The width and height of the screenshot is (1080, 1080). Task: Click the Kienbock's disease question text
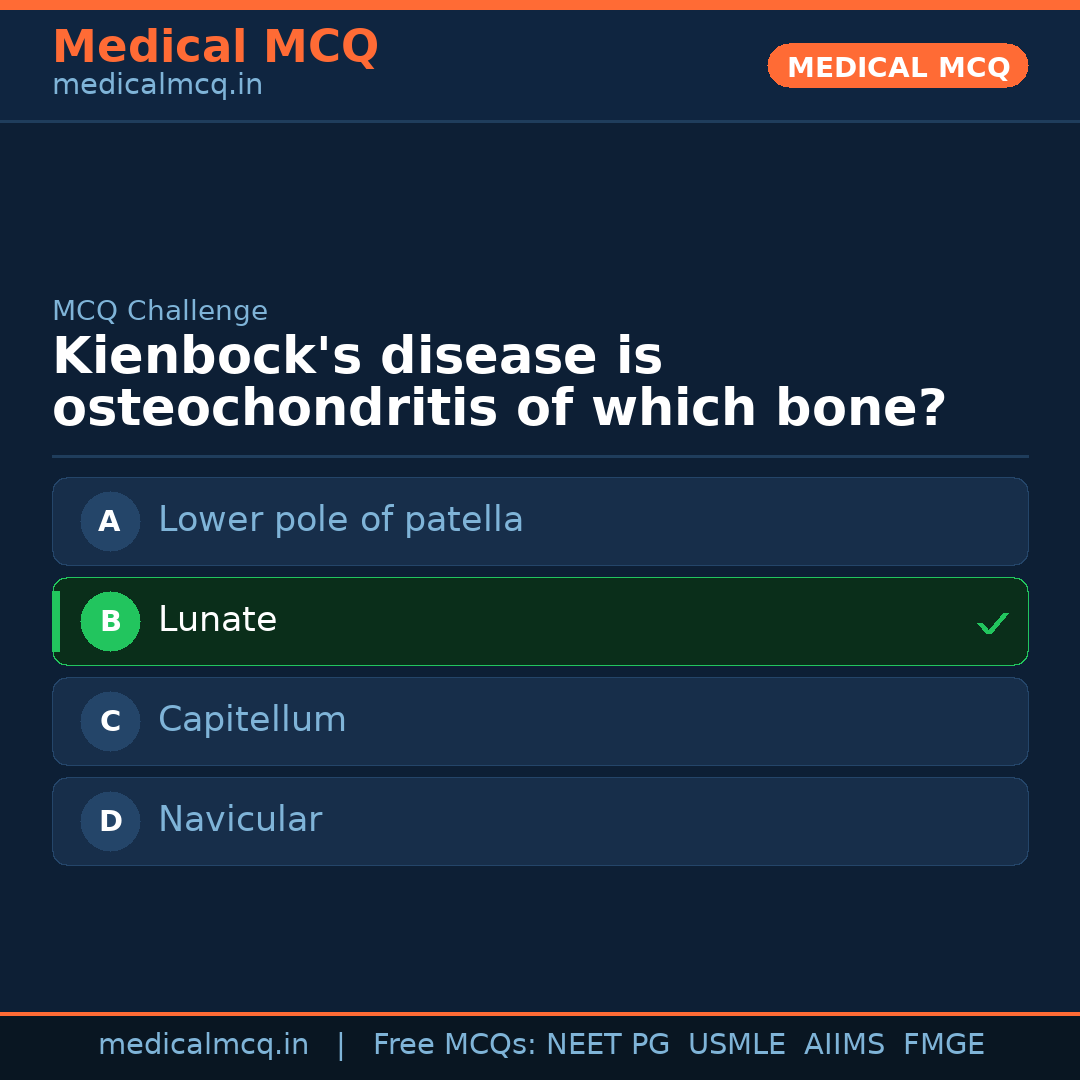498,382
